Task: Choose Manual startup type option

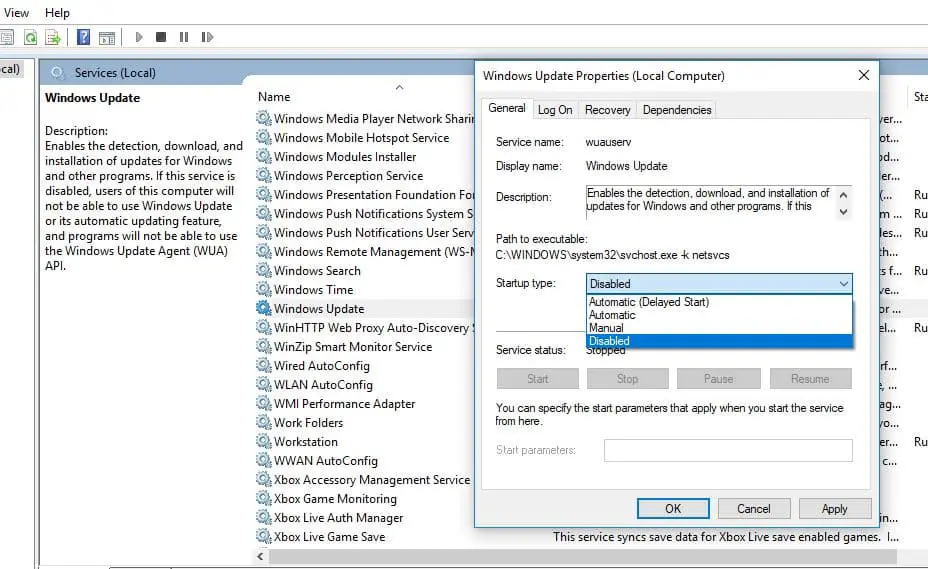Action: [x=606, y=328]
